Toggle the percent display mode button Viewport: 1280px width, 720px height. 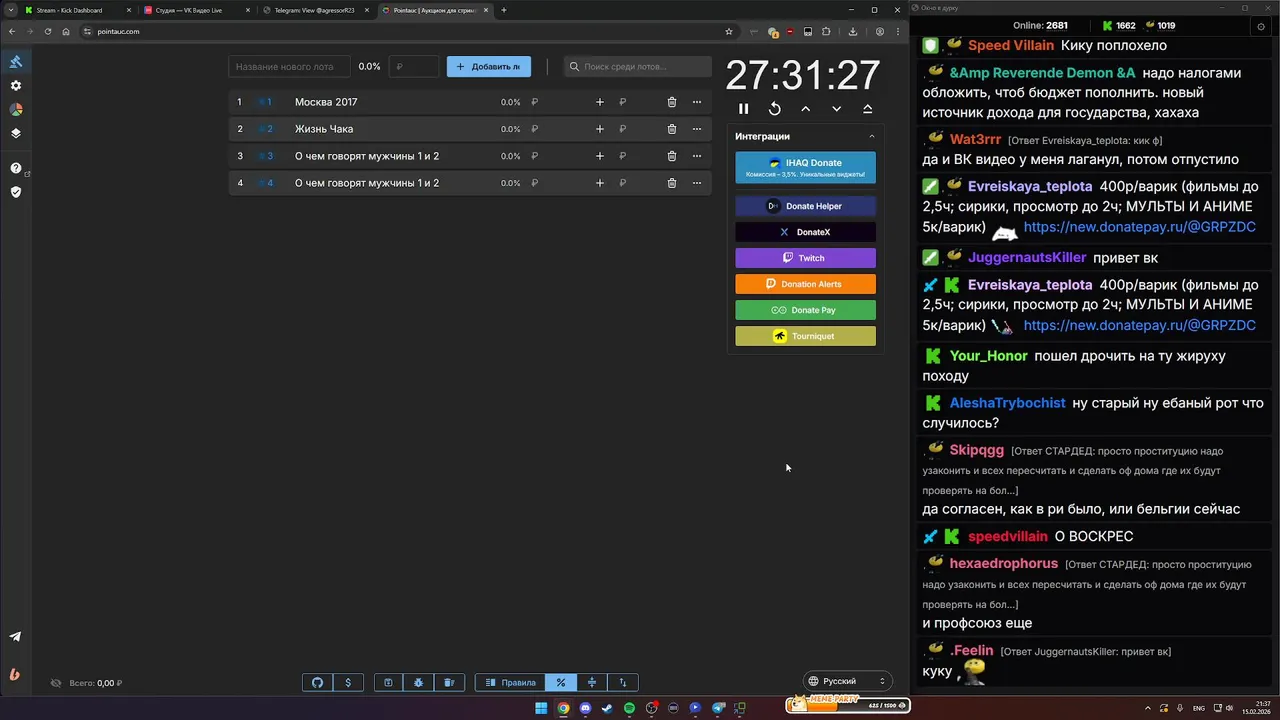tap(561, 682)
